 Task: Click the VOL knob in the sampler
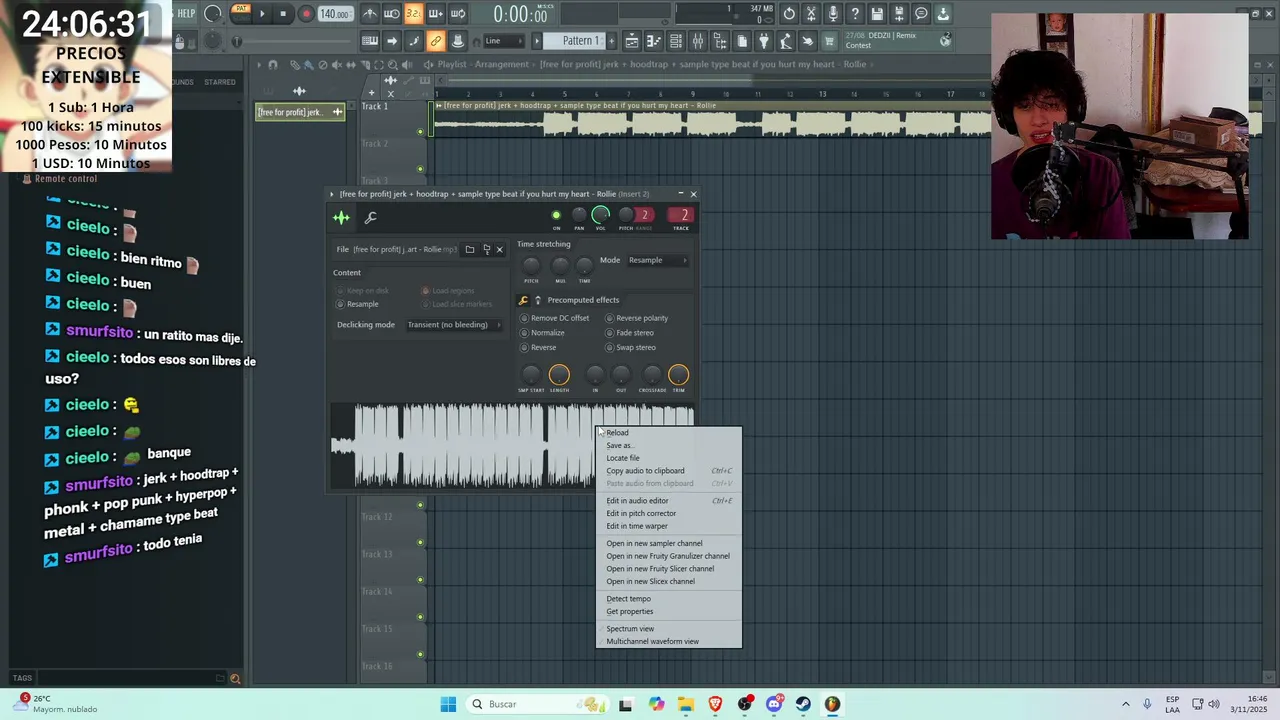coord(601,214)
